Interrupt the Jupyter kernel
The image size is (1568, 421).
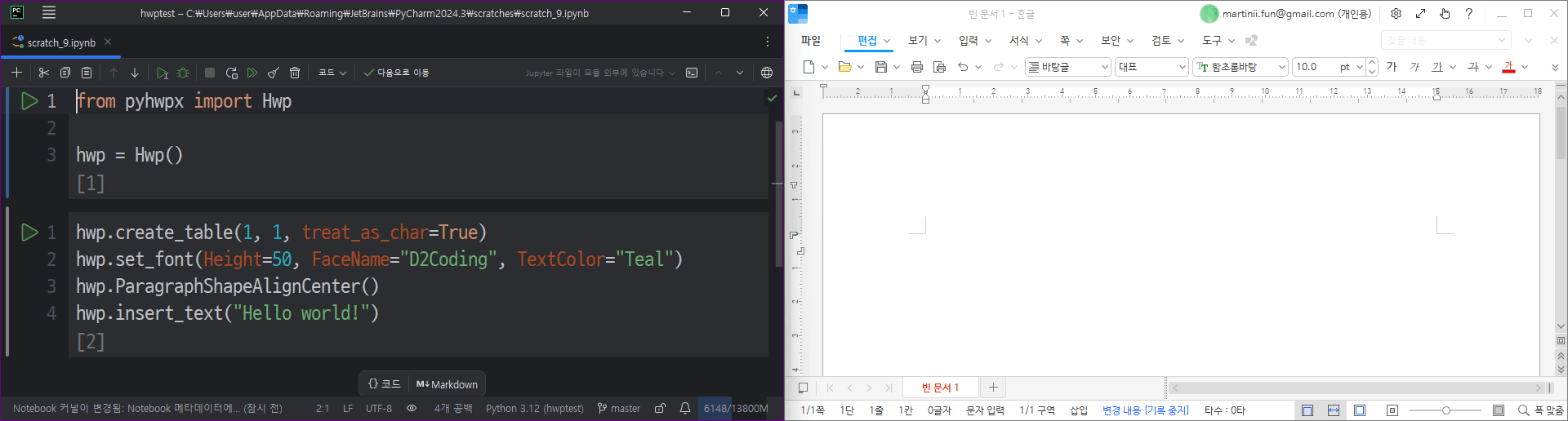click(x=210, y=73)
